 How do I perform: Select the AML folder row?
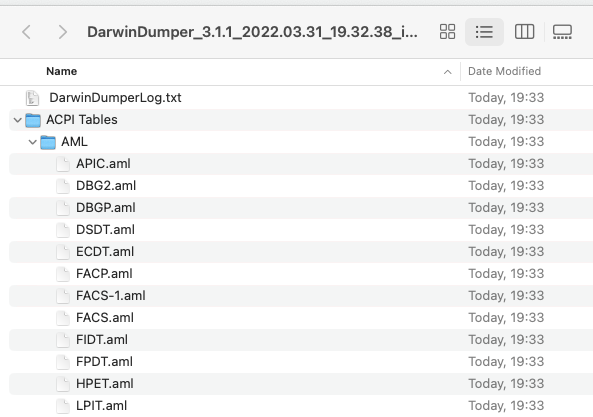301,142
